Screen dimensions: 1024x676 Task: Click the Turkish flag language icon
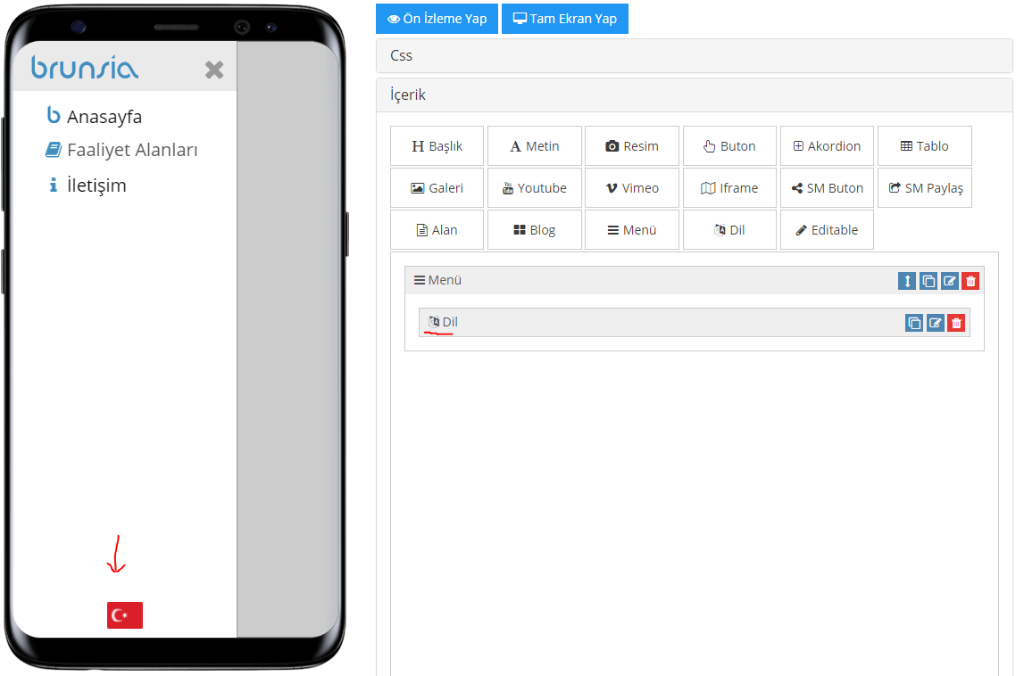[x=125, y=615]
